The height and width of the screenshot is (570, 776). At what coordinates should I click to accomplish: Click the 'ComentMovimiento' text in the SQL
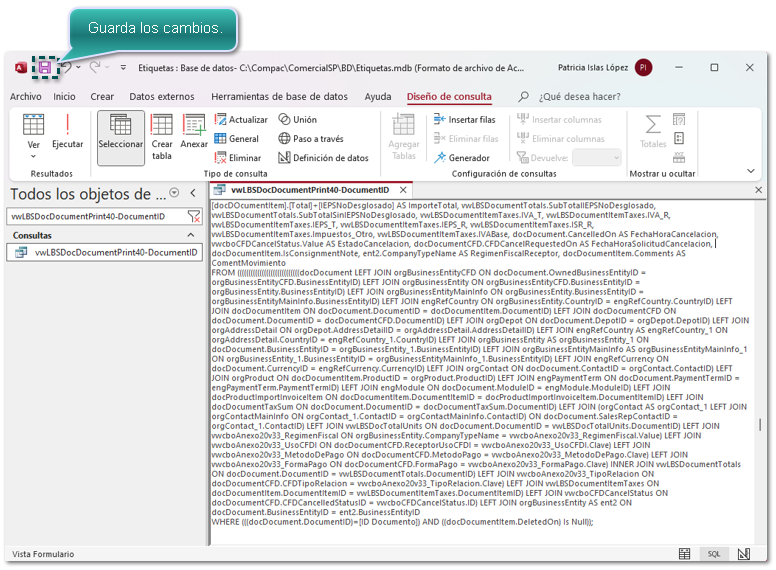248,263
